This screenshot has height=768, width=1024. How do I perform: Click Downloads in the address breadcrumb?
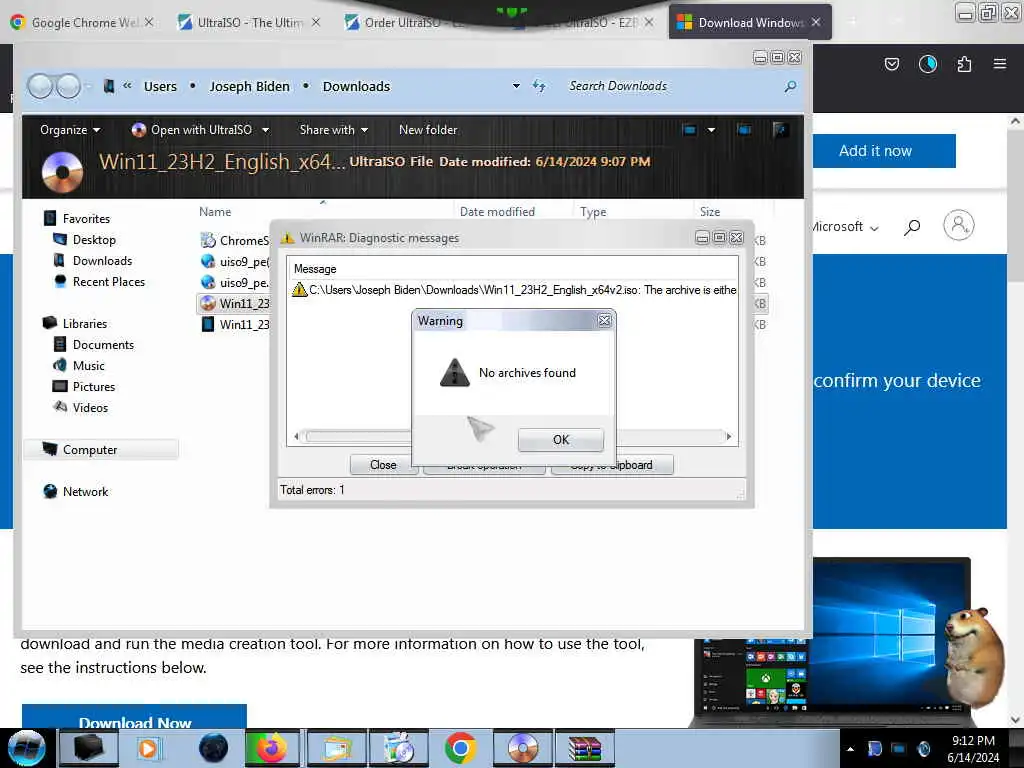(x=356, y=86)
